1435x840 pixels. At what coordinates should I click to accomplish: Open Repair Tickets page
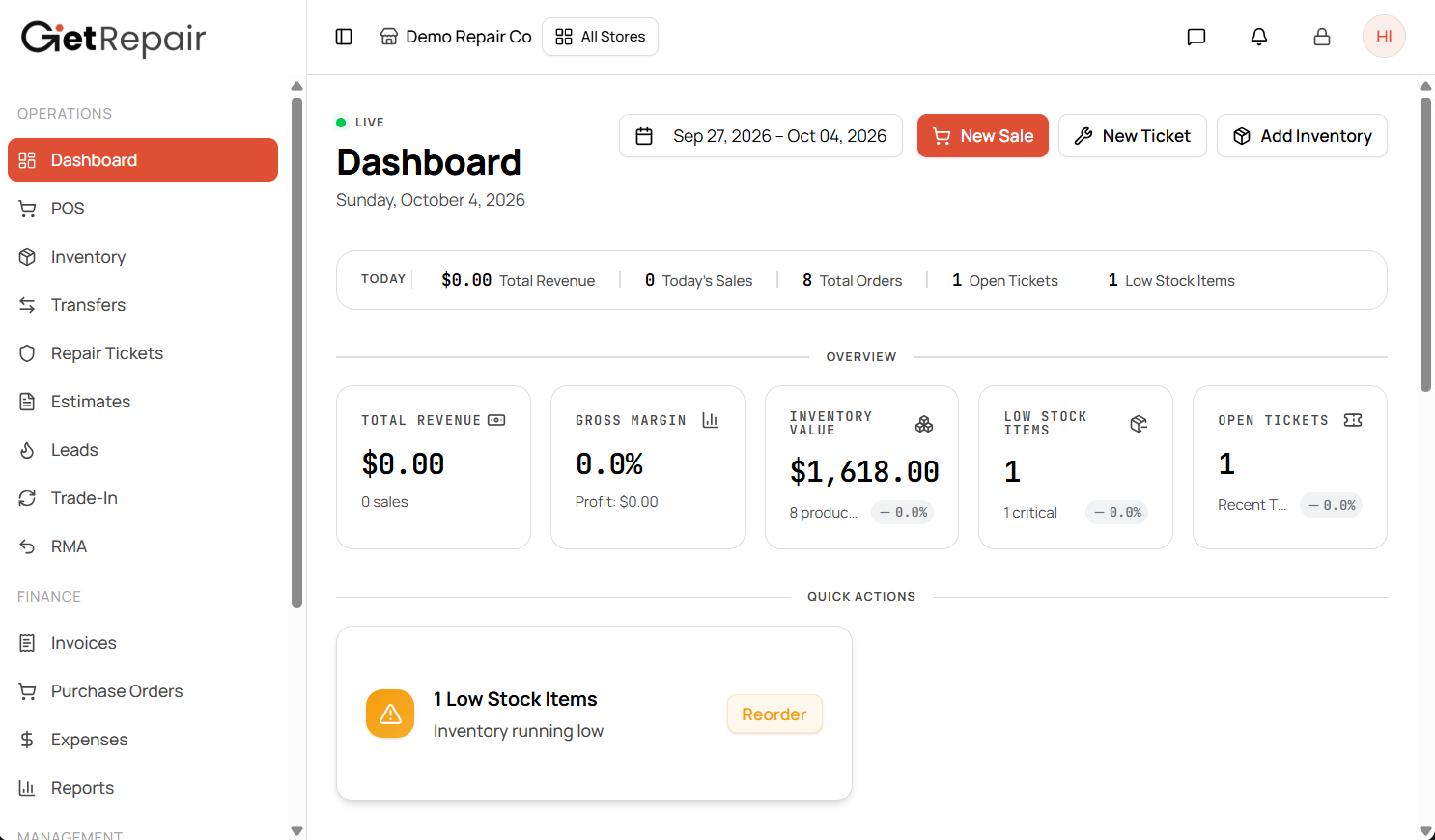pyautogui.click(x=143, y=353)
